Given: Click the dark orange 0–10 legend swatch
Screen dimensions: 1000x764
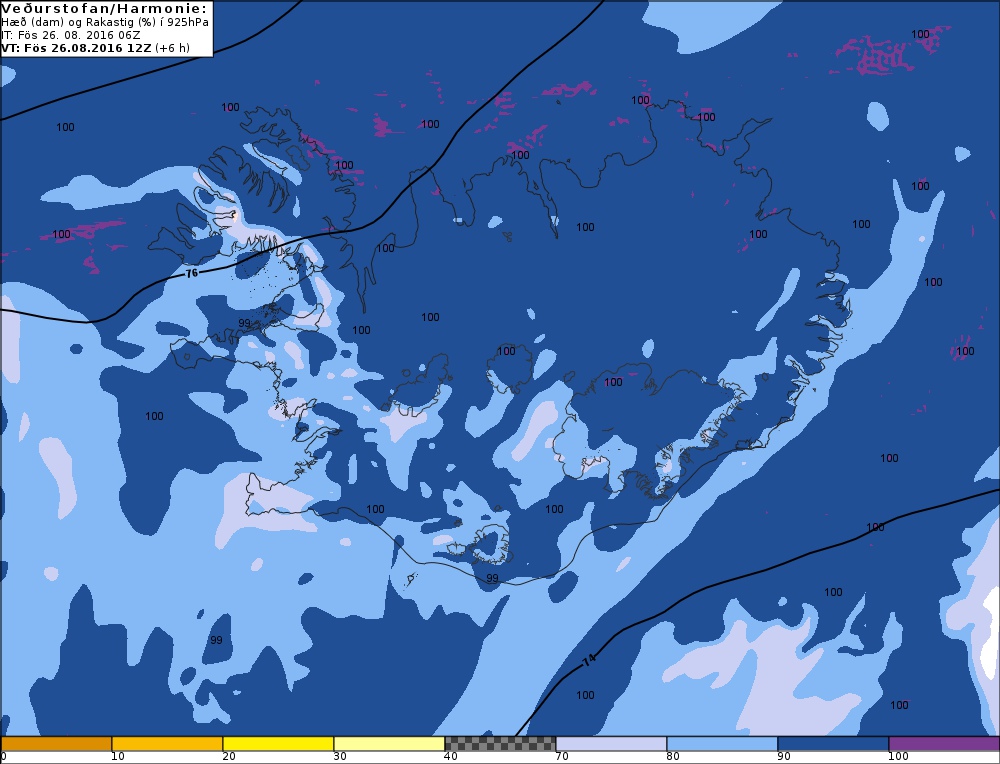Looking at the screenshot, I should (x=56, y=744).
